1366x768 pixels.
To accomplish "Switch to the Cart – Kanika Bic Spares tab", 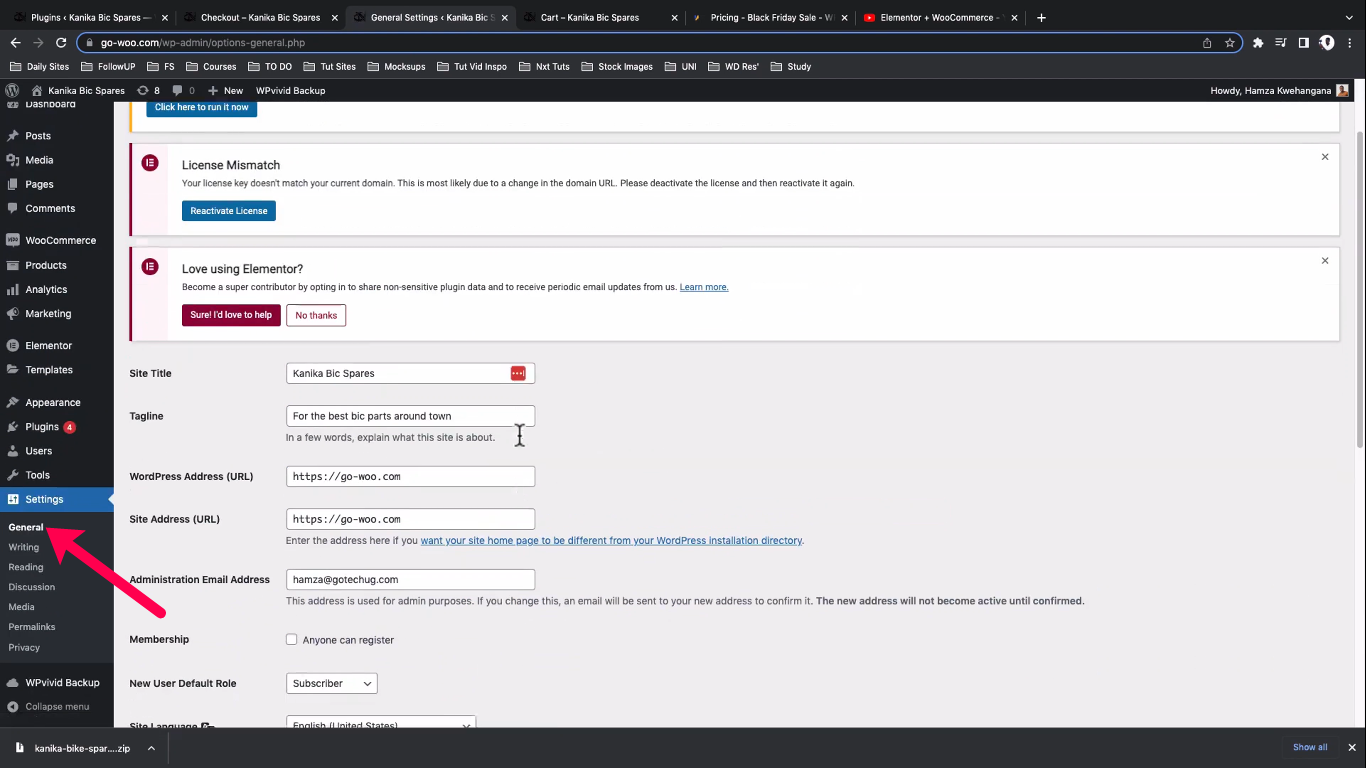I will (599, 18).
